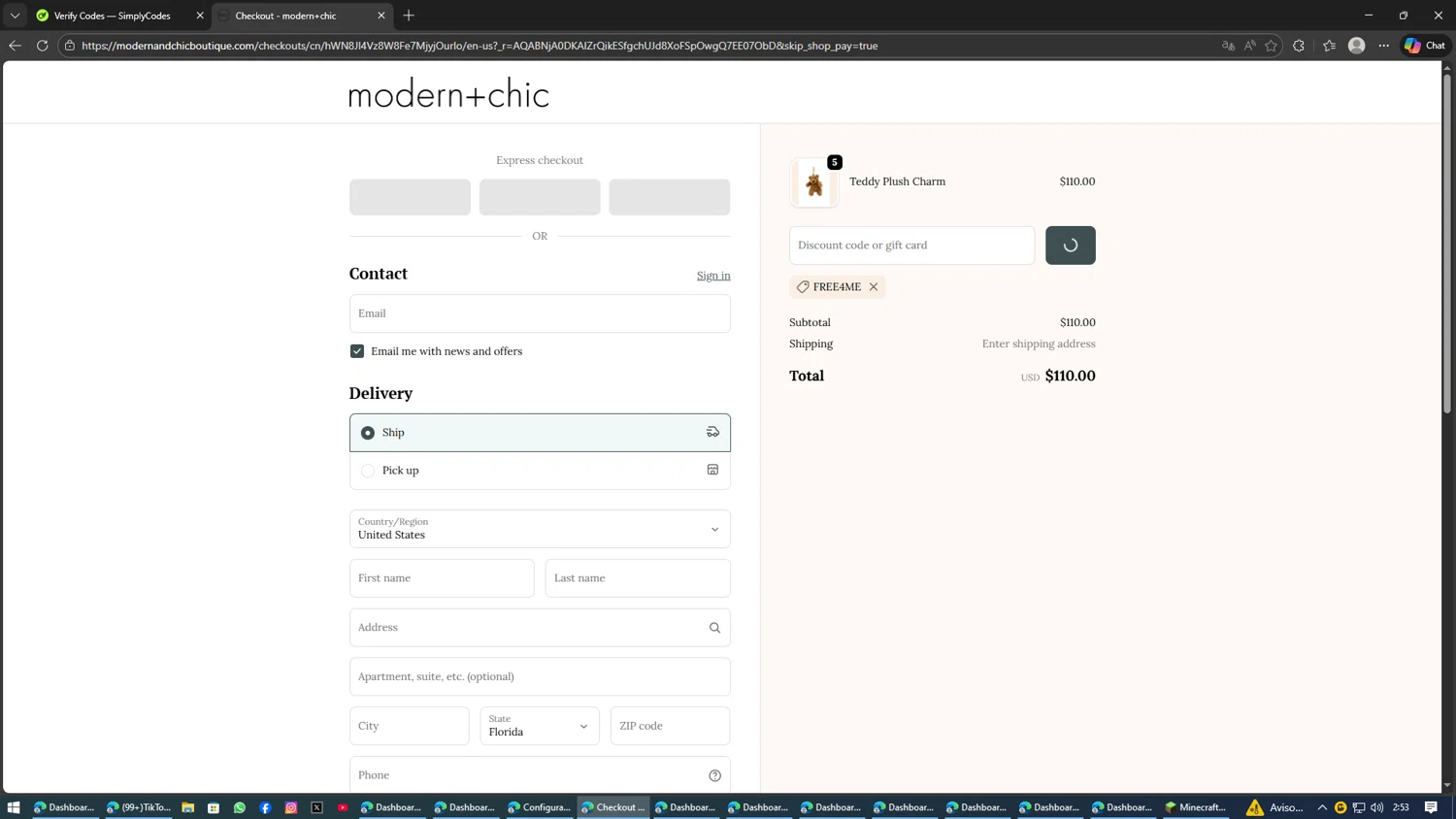
Task: Click the third express checkout button
Action: pos(670,197)
